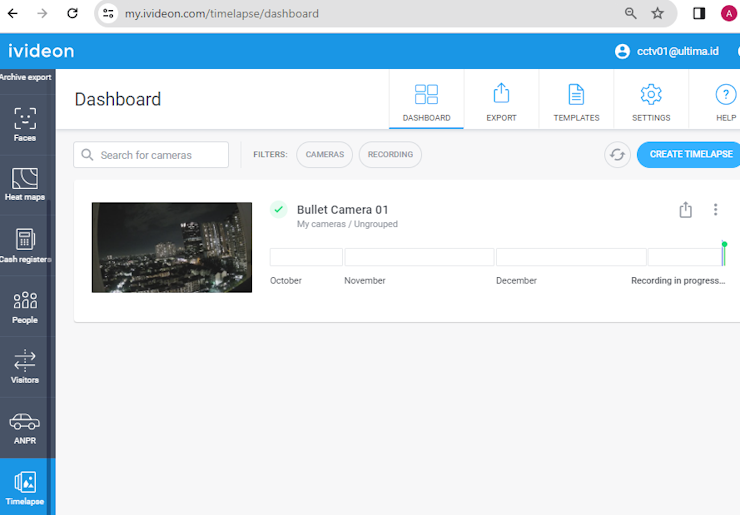Open Bullet Camera 01 name link
740x515 pixels.
pyautogui.click(x=343, y=210)
